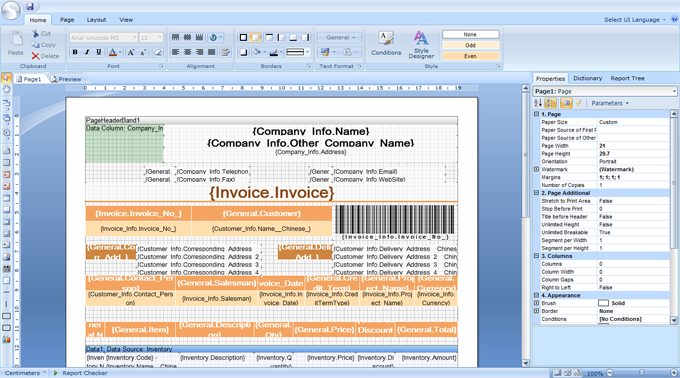Viewport: 680px width, 378px height.
Task: Open the General text format dropdown
Action: (x=340, y=38)
